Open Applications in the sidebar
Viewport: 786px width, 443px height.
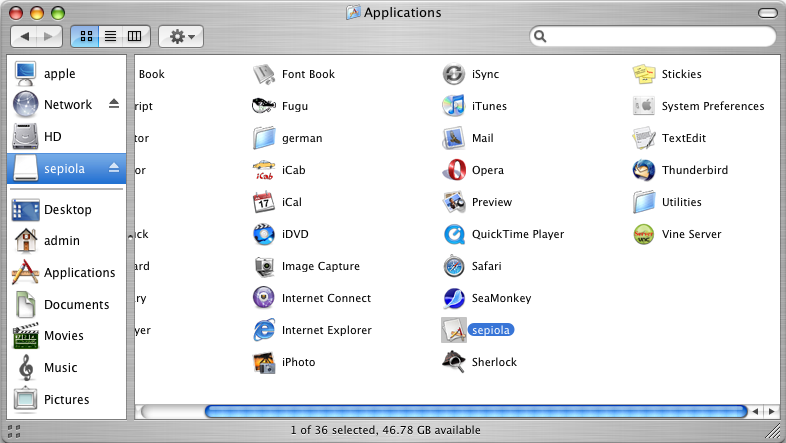coord(66,273)
